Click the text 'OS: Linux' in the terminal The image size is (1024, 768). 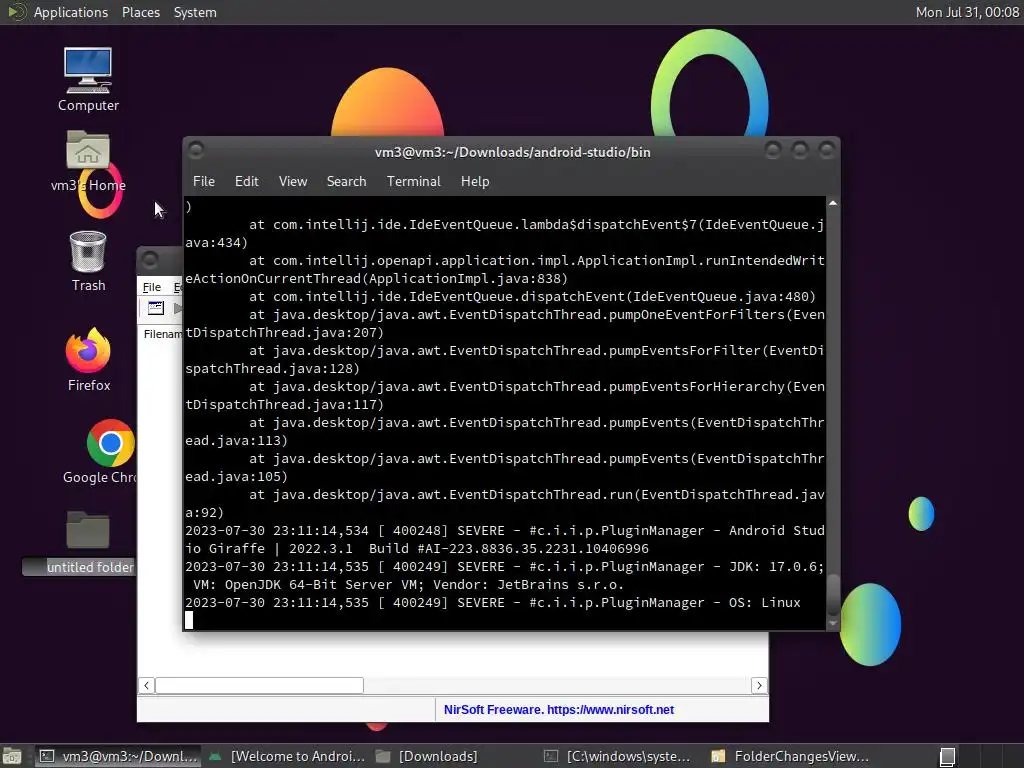(764, 603)
